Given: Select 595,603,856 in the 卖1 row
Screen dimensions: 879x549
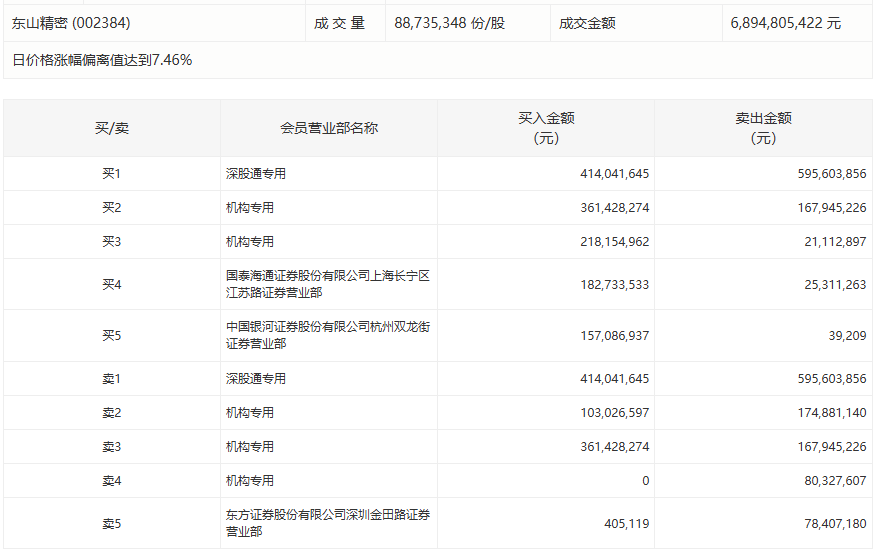Looking at the screenshot, I should click(832, 379).
